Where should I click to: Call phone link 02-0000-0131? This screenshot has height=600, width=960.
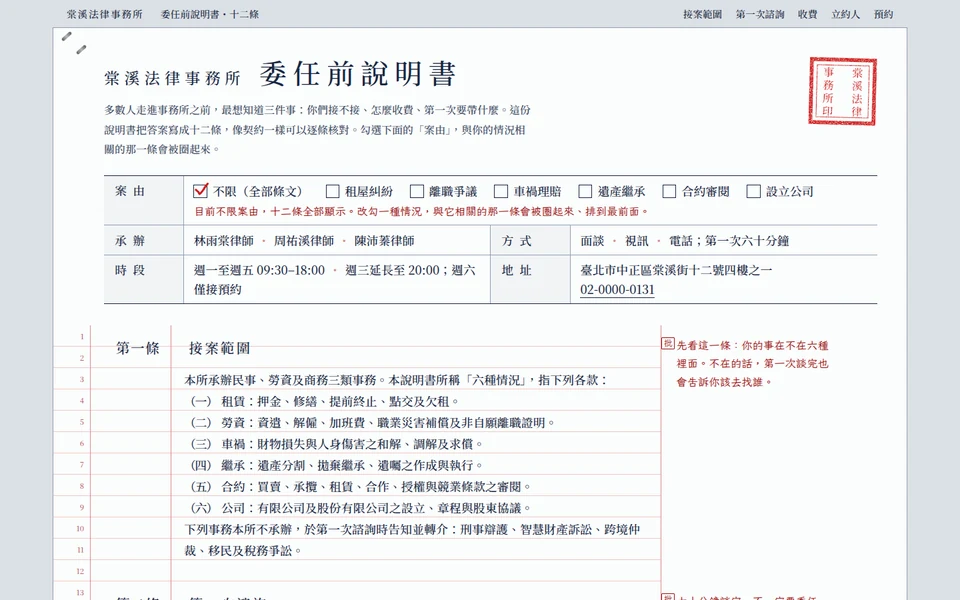(617, 290)
